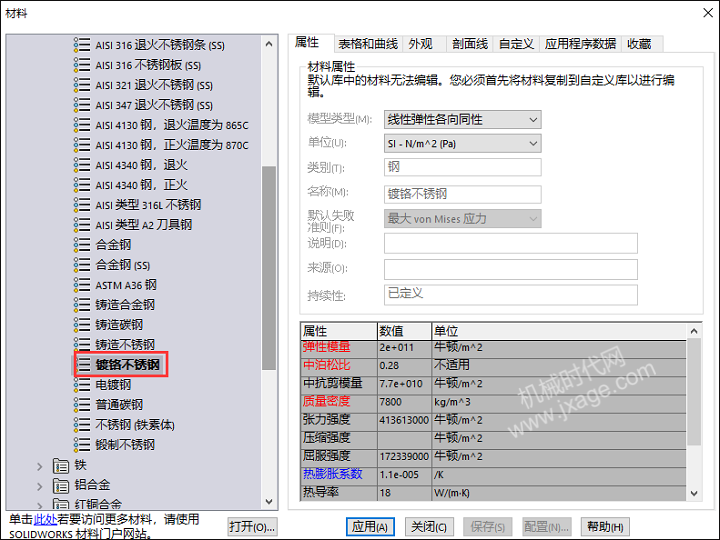
Task: Click the material icon beside AISI 316 不锈钢板 (SS)
Action: (82, 65)
